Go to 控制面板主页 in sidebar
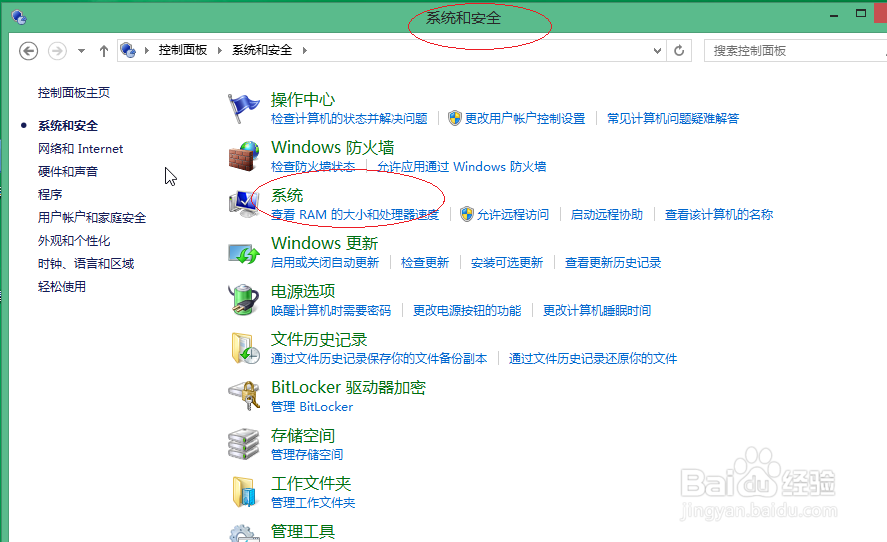The image size is (887, 542). 74,93
